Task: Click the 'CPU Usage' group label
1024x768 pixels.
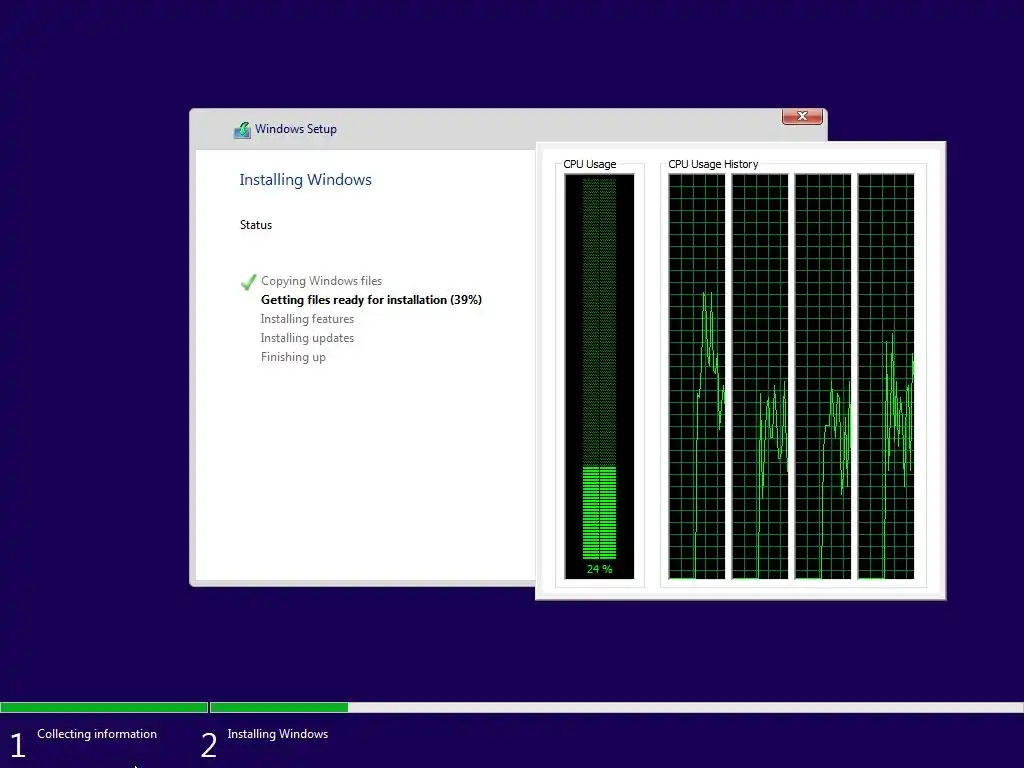Action: point(590,164)
